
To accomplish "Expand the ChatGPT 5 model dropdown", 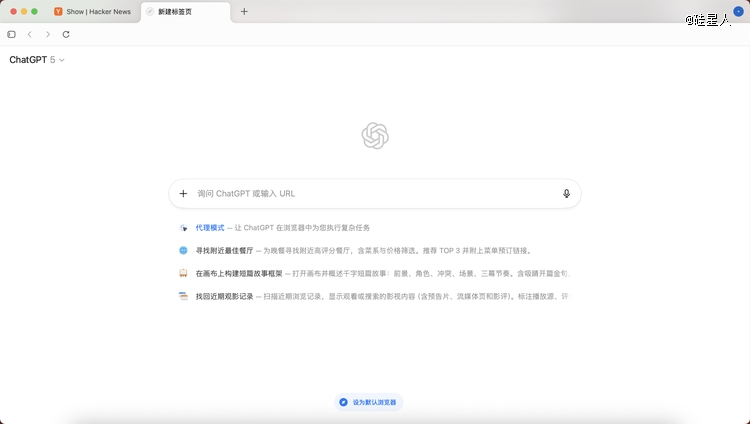I will (x=38, y=60).
